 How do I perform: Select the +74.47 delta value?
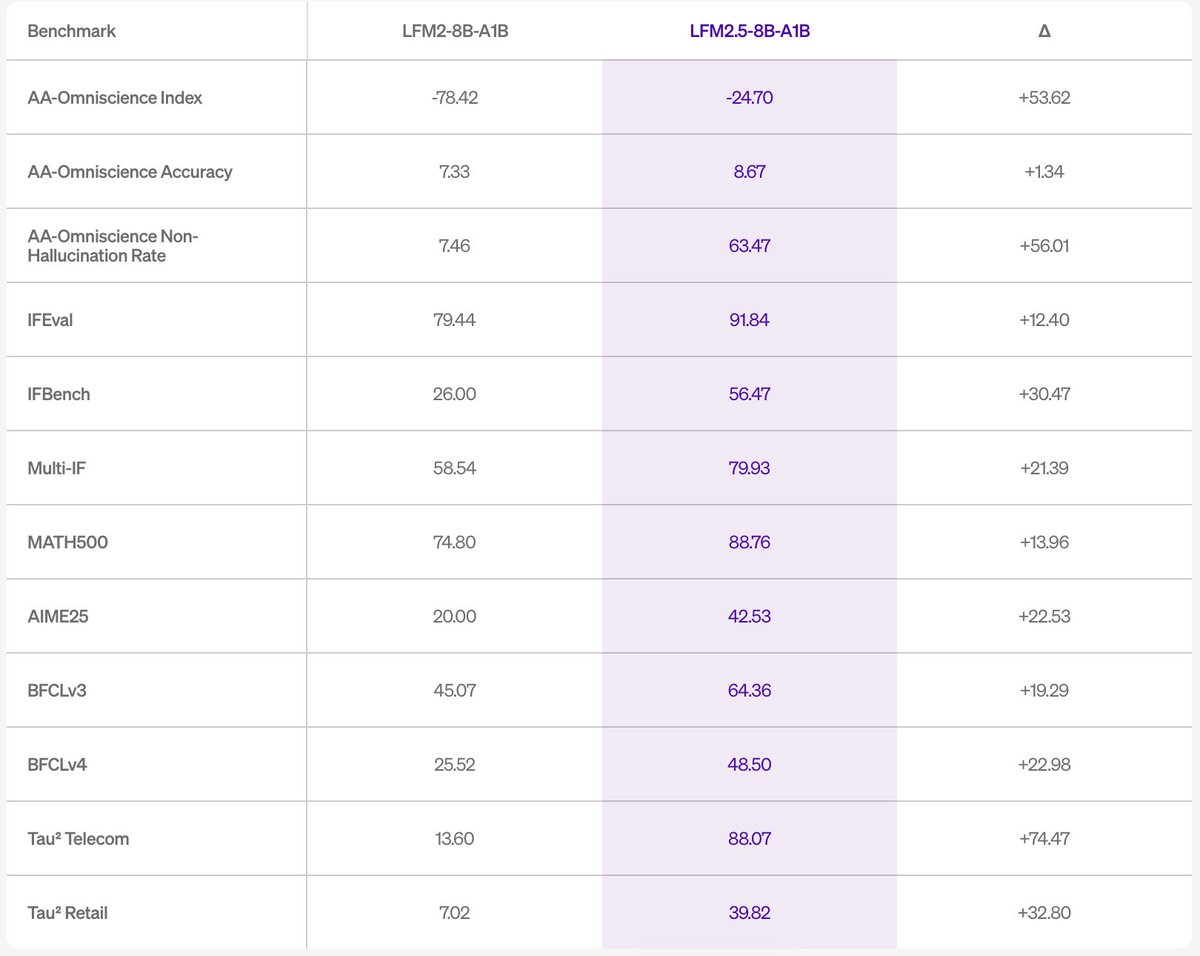click(1045, 838)
